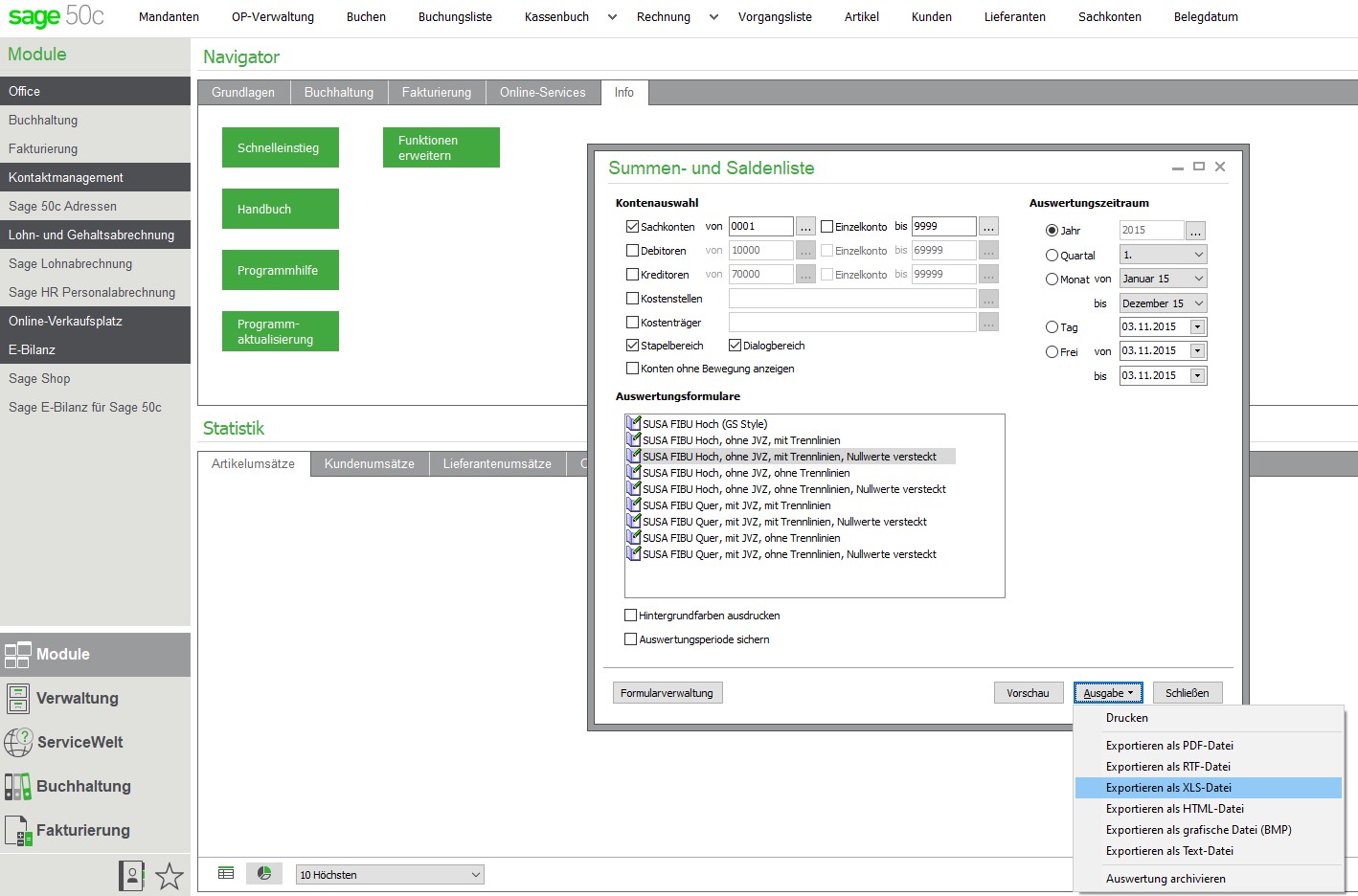Expand the Kassenbuch menu arrow
This screenshot has width=1358, height=896.
pos(612,17)
